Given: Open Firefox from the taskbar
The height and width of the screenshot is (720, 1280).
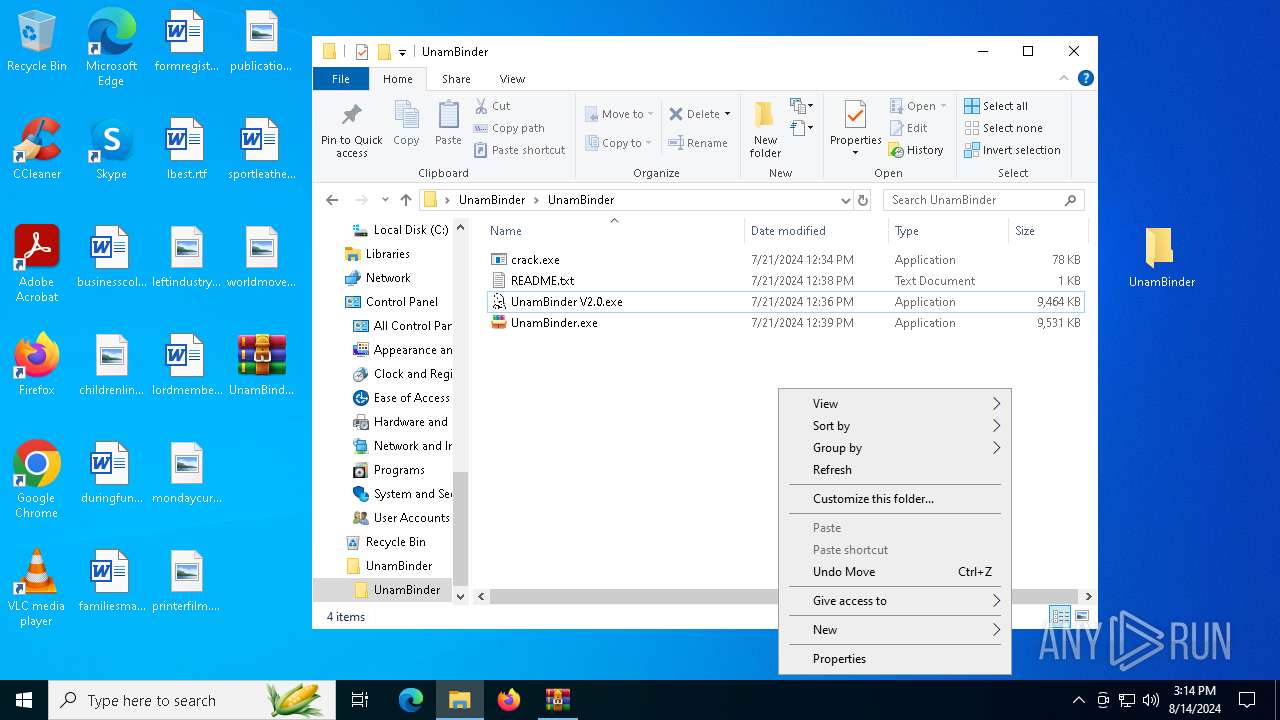Looking at the screenshot, I should (x=509, y=700).
